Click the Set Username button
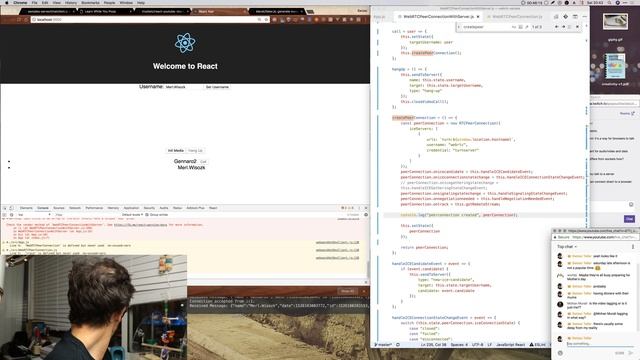640x360 pixels. coord(217,87)
